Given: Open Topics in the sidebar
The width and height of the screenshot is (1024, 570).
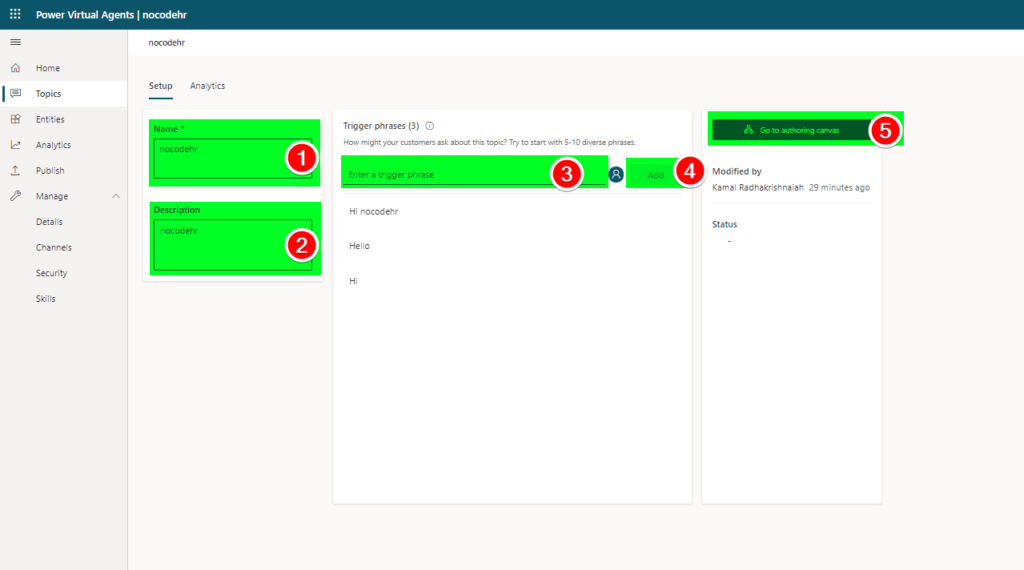Looking at the screenshot, I should [63, 93].
